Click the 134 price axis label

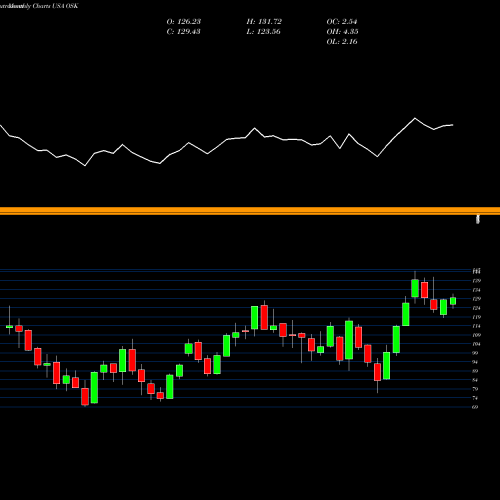[476, 290]
